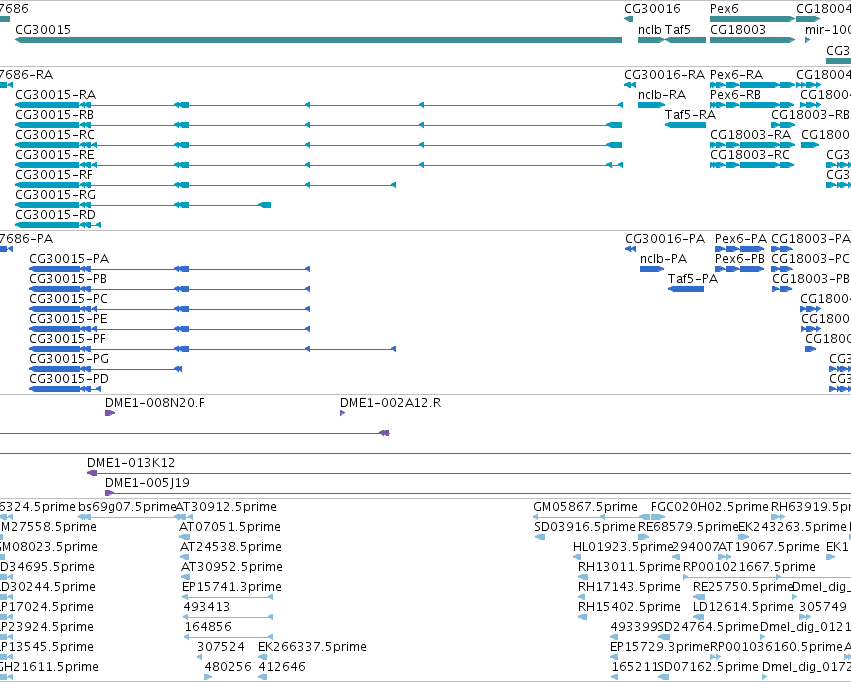Image resolution: width=851 pixels, height=682 pixels.
Task: Click the Taf5 gene label
Action: point(678,29)
